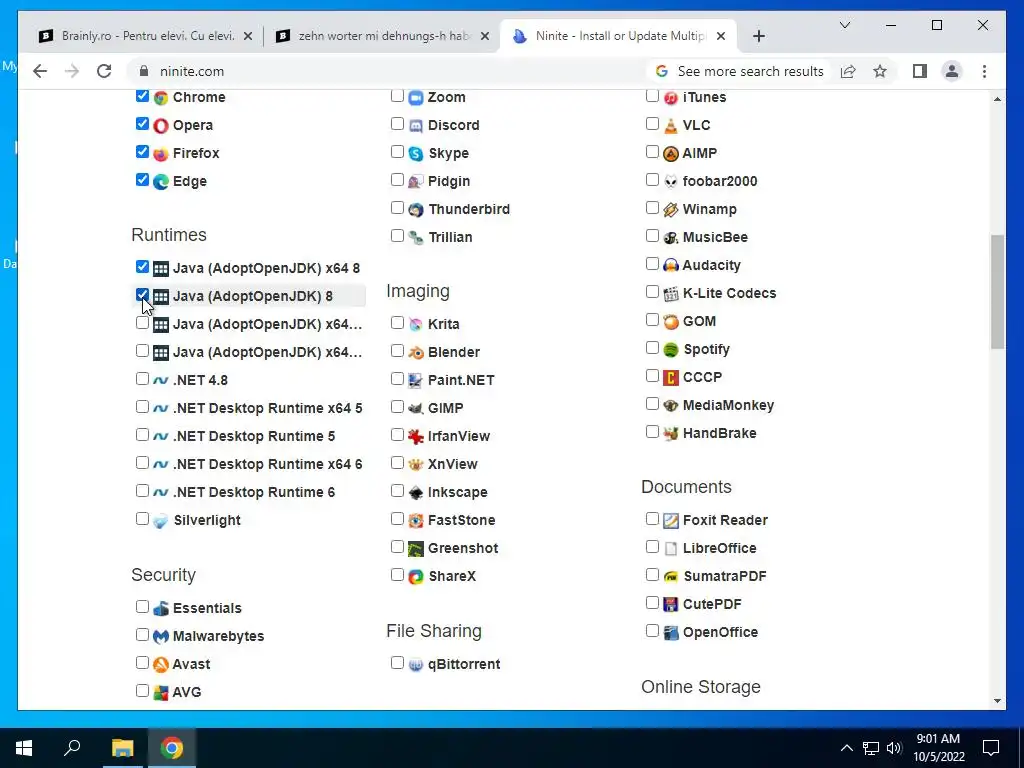Check the LibreOffice checkbox
This screenshot has height=768, width=1024.
(652, 547)
